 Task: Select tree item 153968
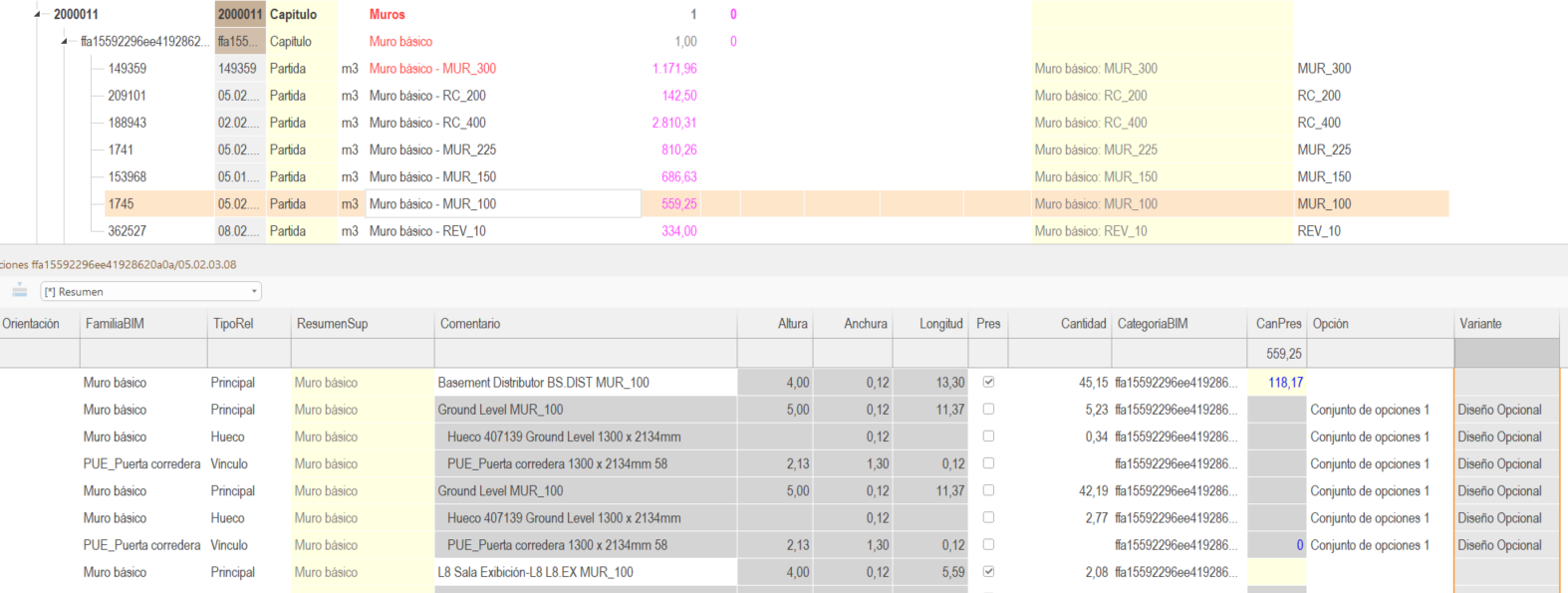coord(128,176)
